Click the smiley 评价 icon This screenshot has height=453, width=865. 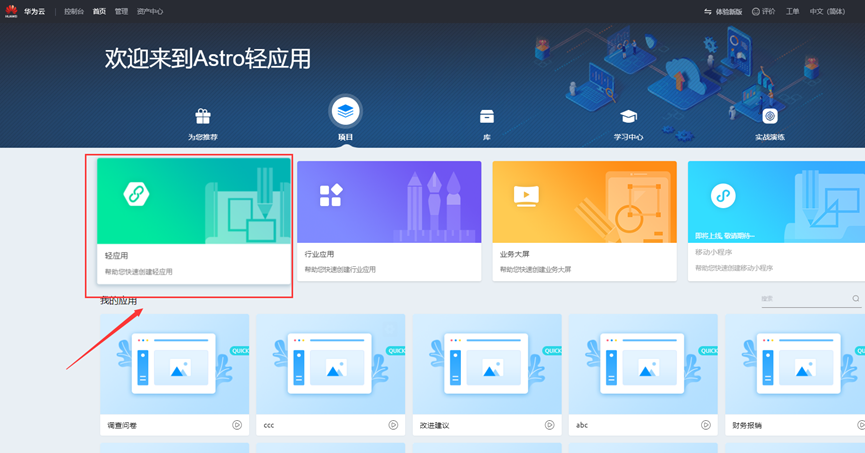(x=756, y=12)
